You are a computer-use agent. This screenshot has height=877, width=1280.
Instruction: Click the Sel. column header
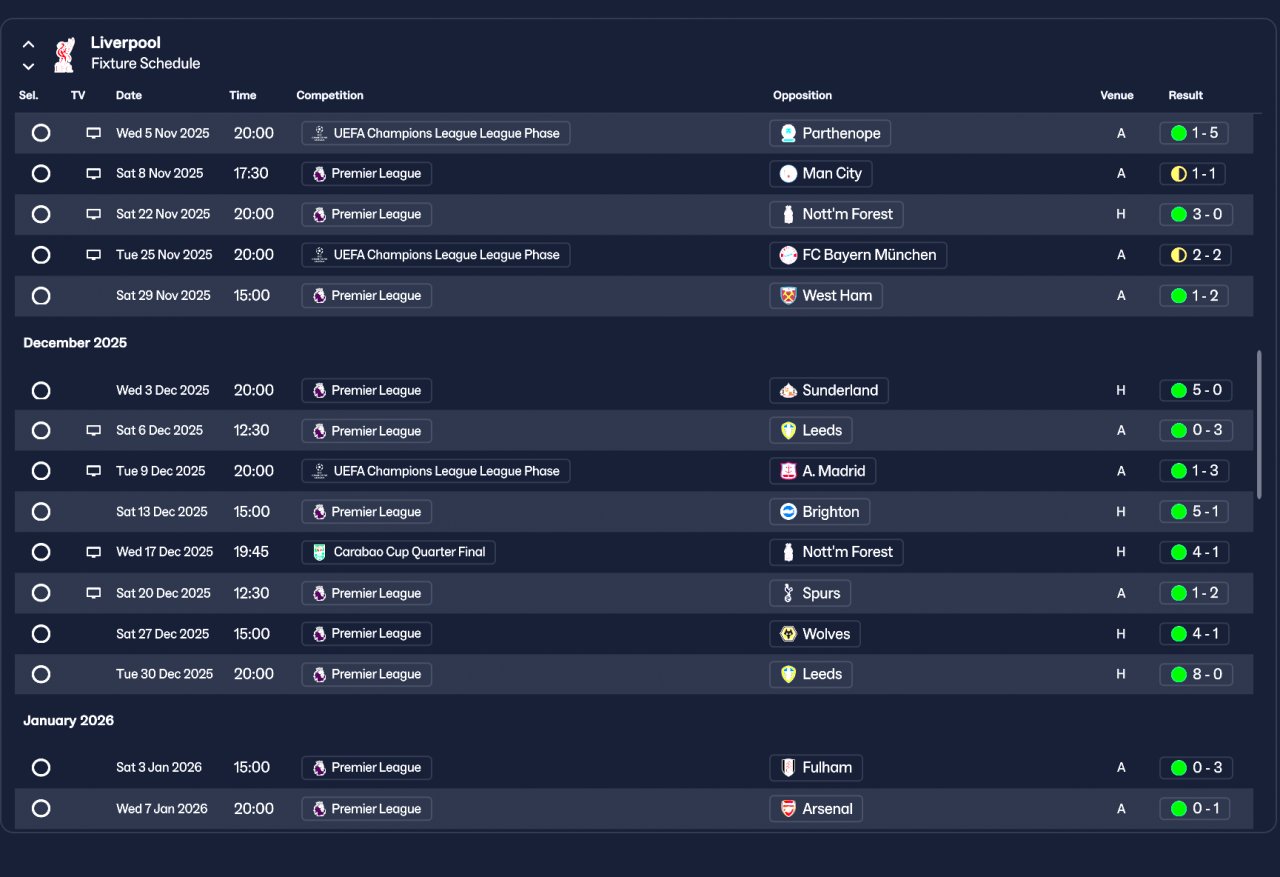coord(29,96)
